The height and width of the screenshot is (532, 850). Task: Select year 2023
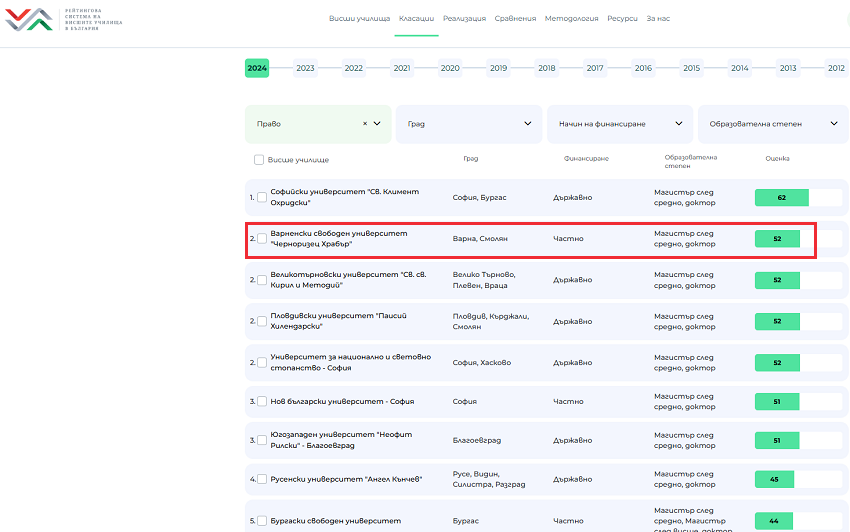click(x=305, y=68)
